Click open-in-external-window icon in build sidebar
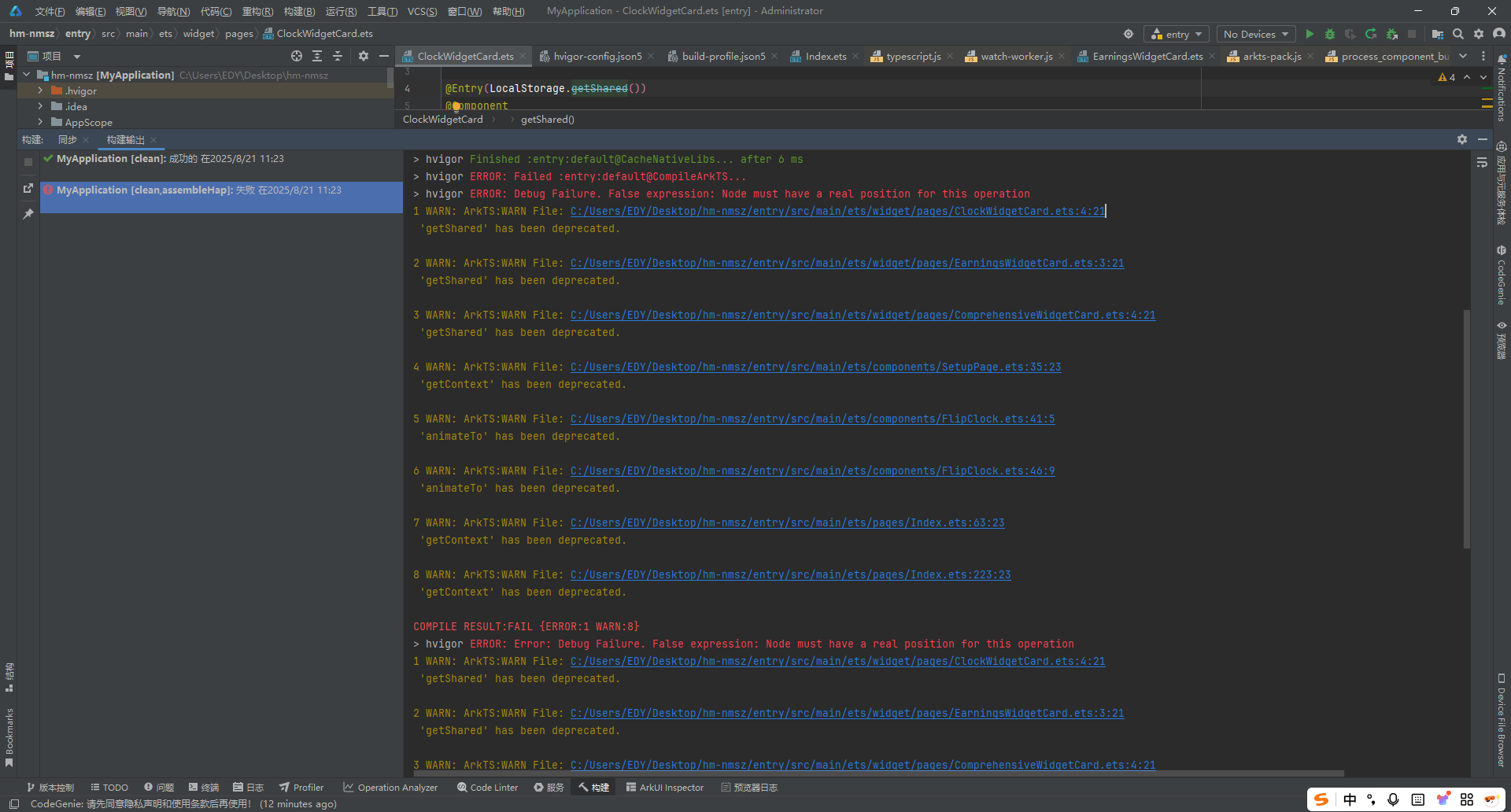 coord(28,188)
